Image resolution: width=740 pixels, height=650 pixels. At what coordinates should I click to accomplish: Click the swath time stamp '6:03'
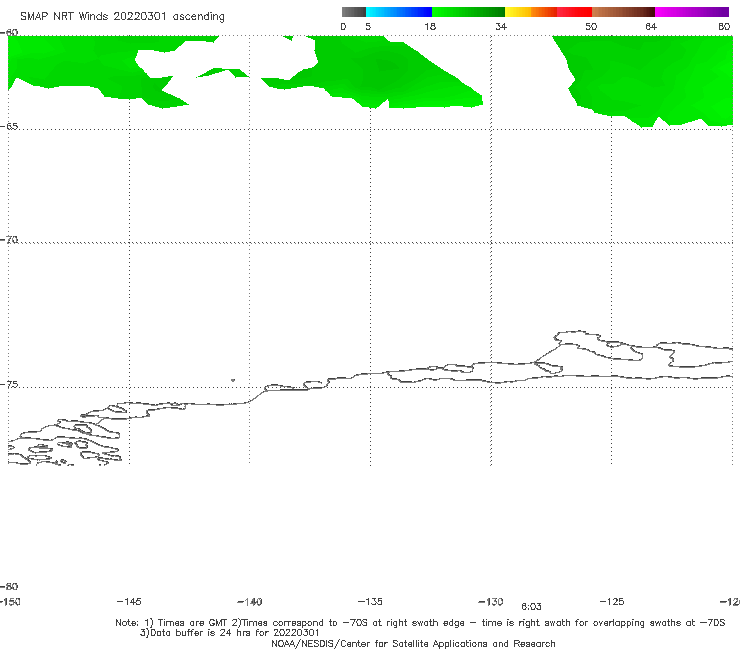(531, 607)
